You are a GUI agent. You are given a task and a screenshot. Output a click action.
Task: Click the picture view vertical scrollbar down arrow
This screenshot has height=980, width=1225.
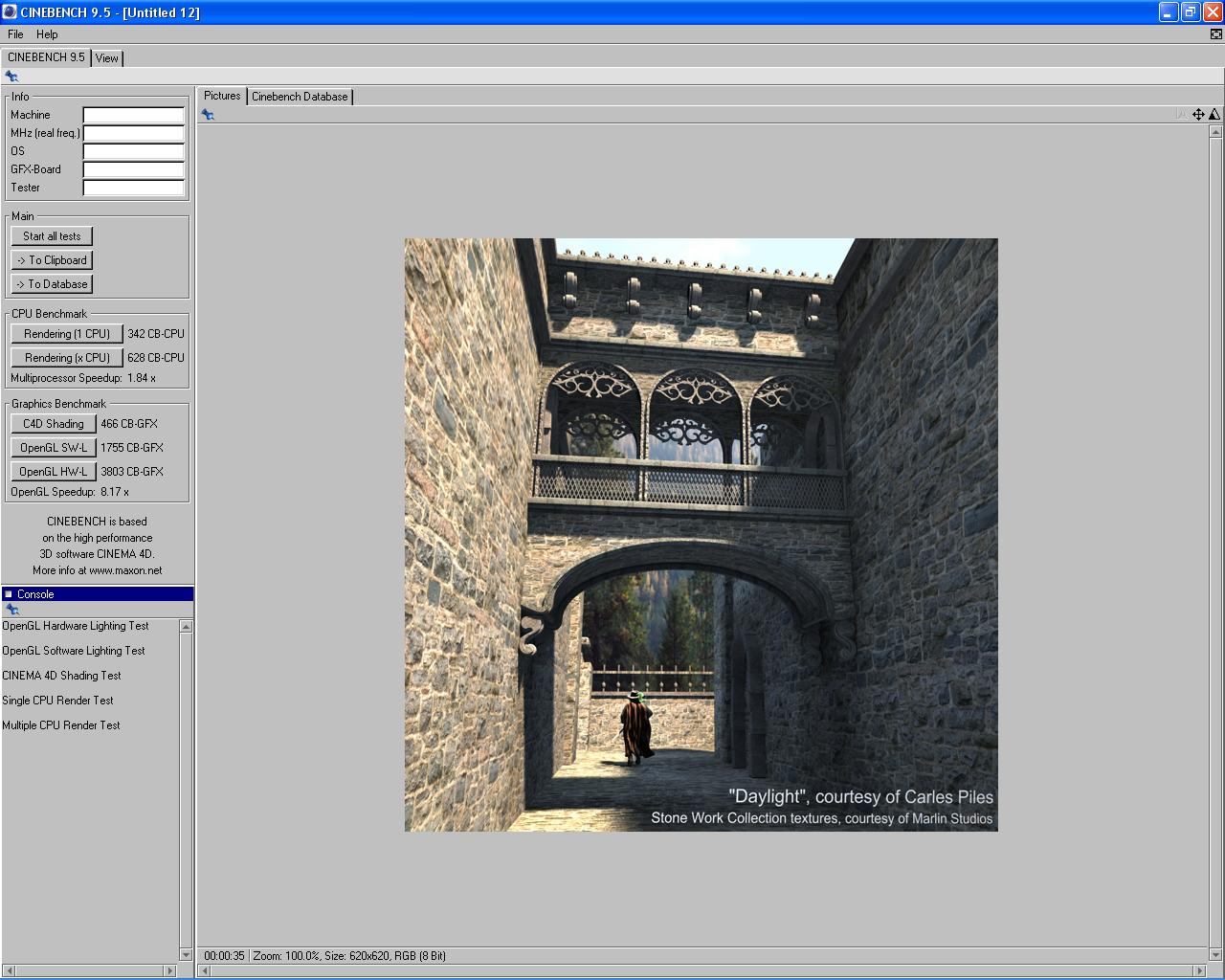(1215, 954)
